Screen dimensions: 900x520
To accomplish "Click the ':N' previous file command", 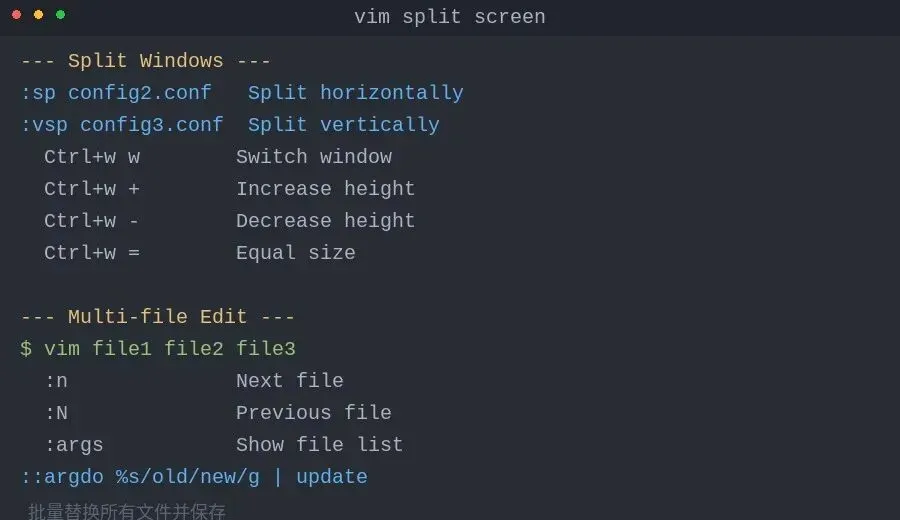I will click(56, 413).
